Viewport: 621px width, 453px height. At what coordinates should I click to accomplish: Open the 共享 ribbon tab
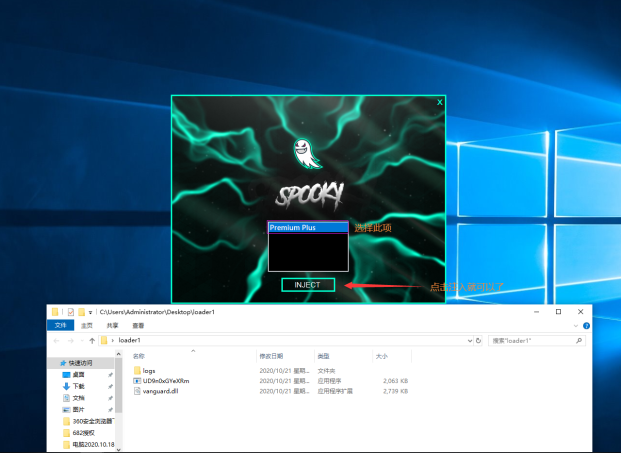[112, 325]
